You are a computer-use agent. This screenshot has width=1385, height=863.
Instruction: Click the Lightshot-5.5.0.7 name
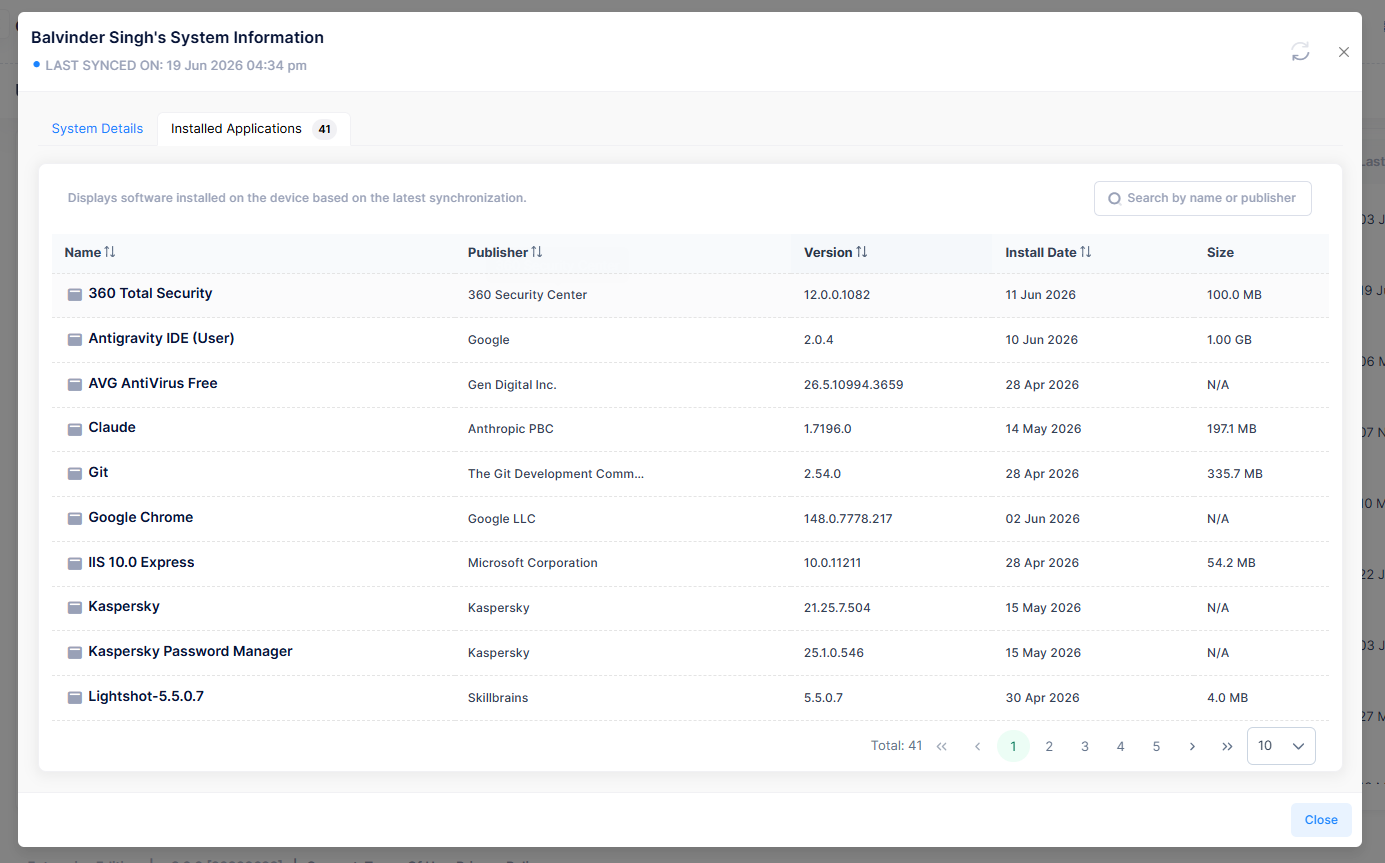pyautogui.click(x=146, y=696)
